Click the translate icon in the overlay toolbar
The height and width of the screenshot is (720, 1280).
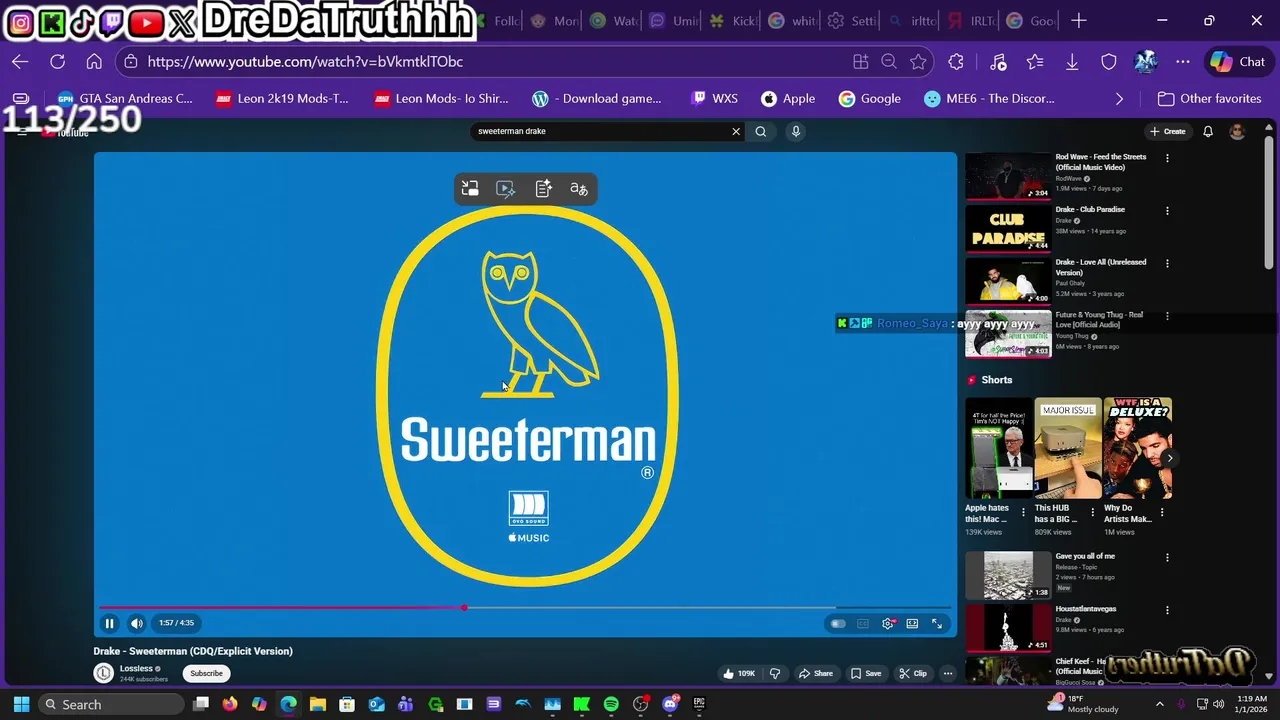click(579, 188)
